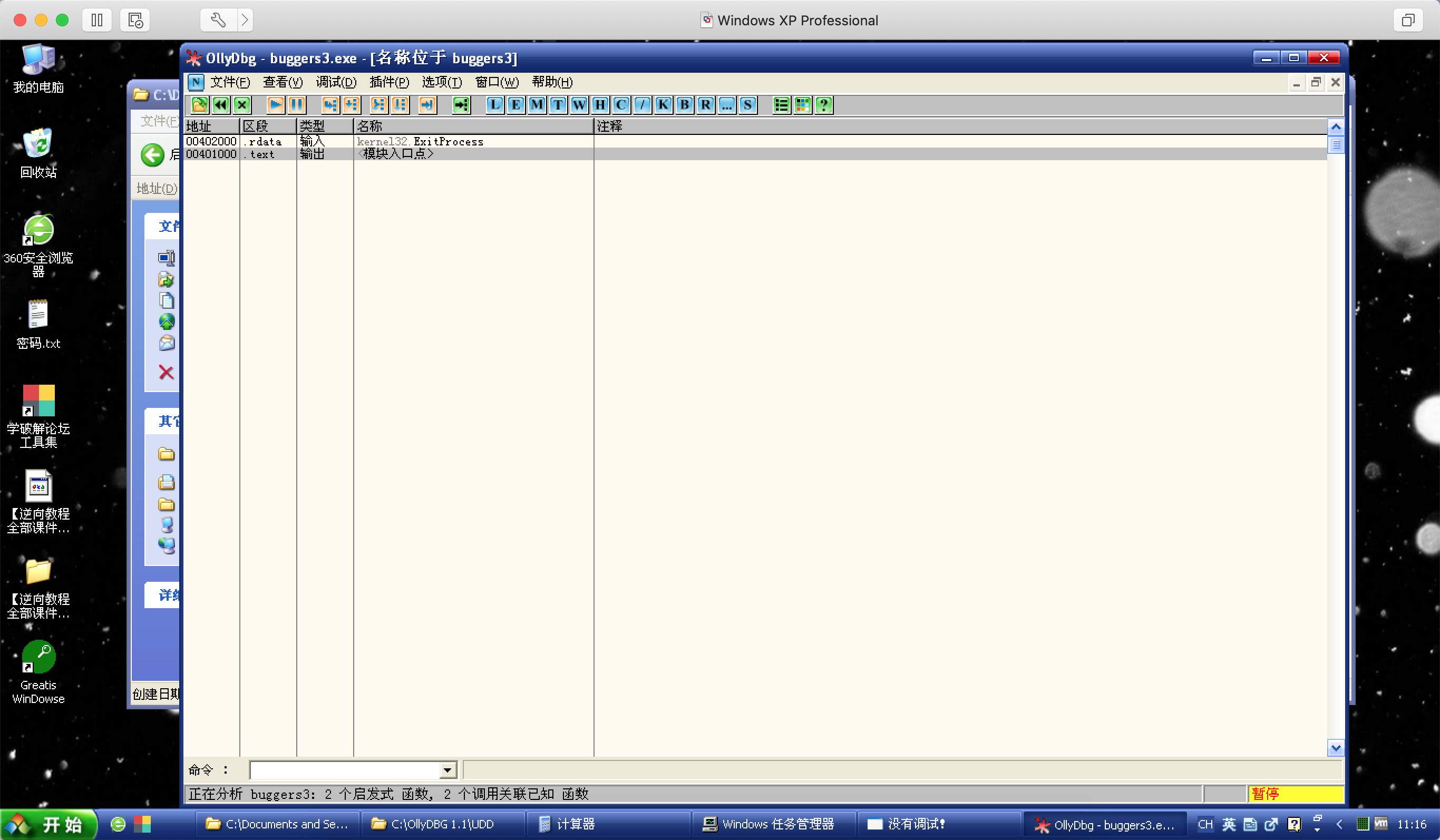This screenshot has width=1440, height=840.
Task: Expand the 命令 command dropdown arrow
Action: click(447, 770)
